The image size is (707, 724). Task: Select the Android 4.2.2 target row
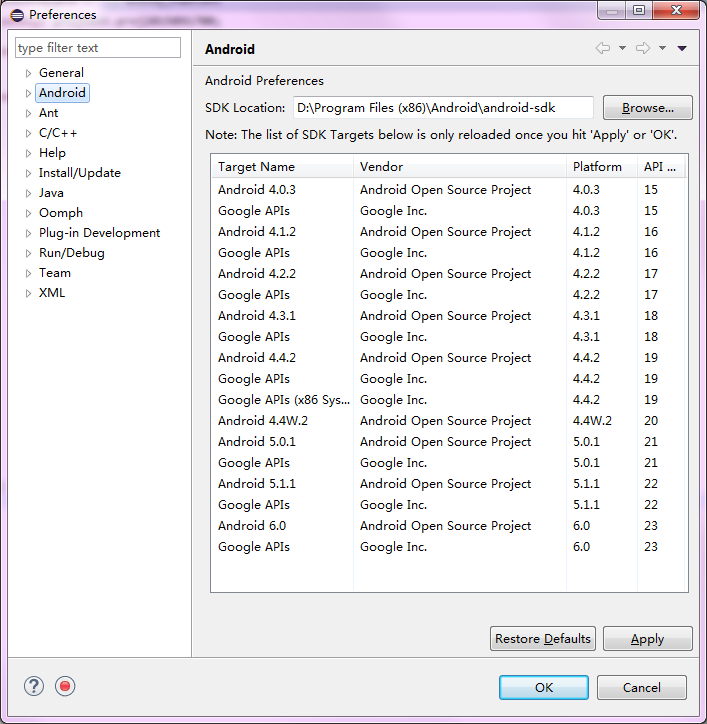[x=449, y=274]
